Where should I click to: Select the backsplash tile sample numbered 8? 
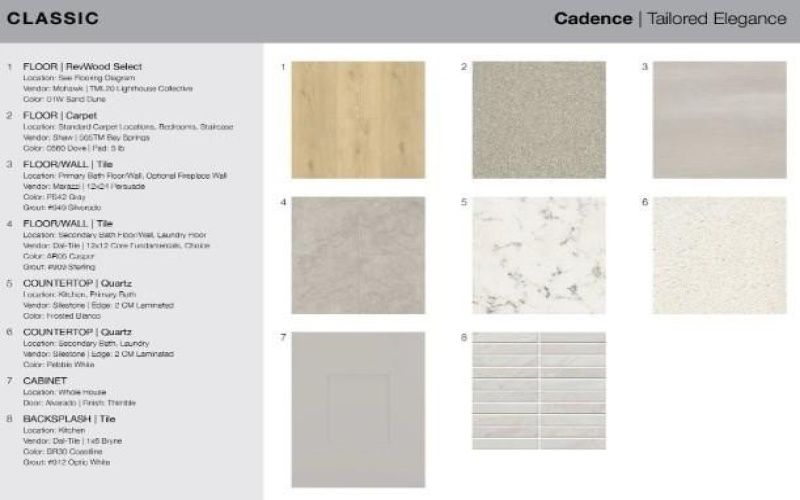[x=539, y=391]
